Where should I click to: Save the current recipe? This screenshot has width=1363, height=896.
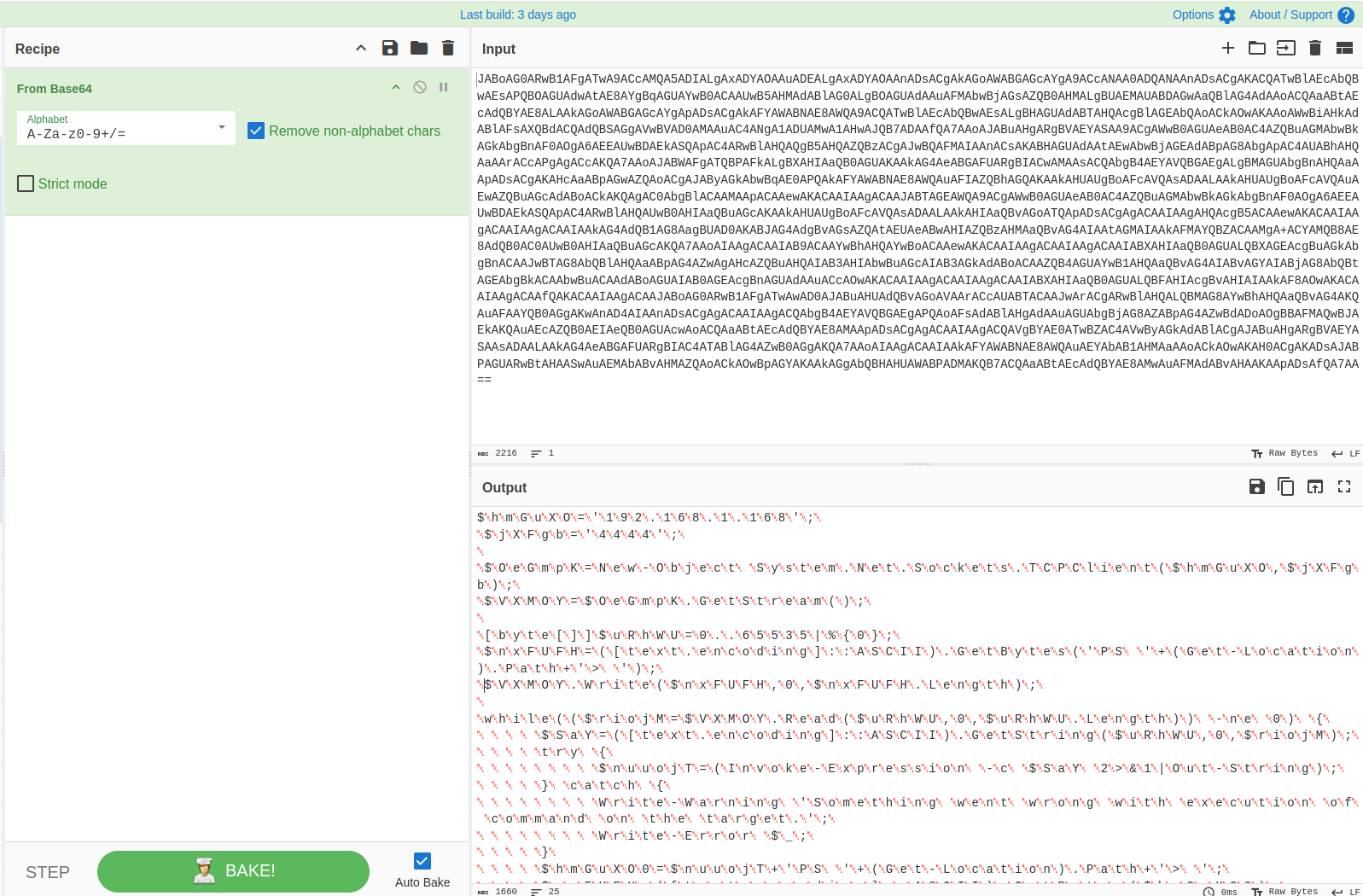[x=390, y=48]
